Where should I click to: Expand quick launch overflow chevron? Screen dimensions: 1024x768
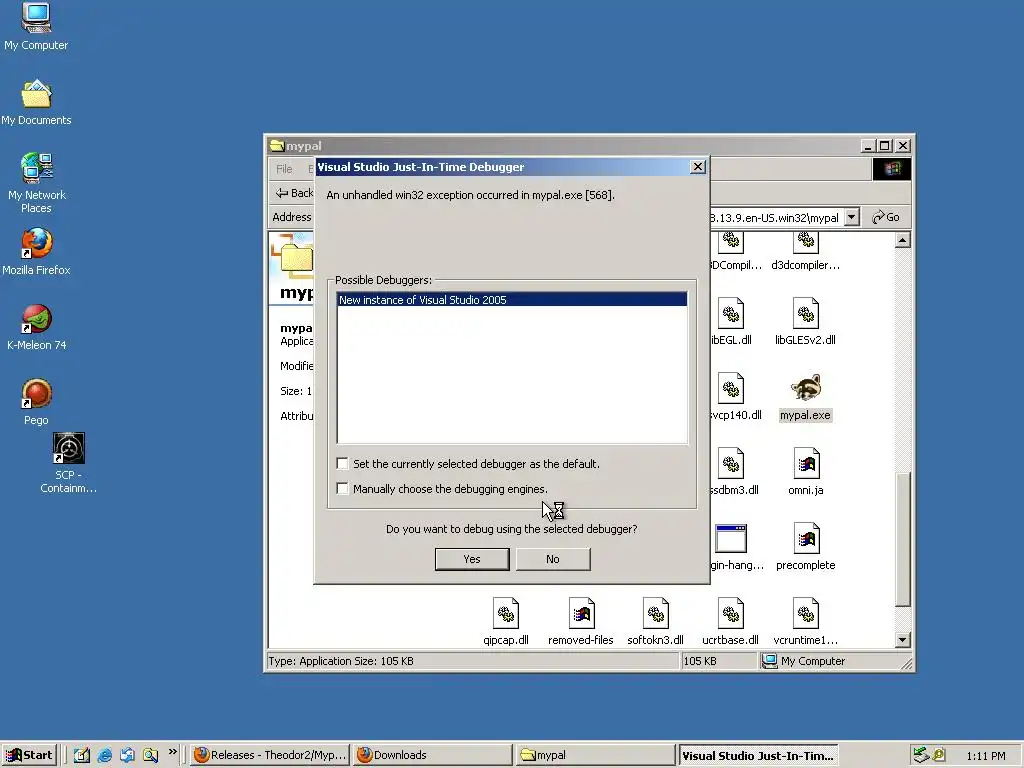(172, 752)
